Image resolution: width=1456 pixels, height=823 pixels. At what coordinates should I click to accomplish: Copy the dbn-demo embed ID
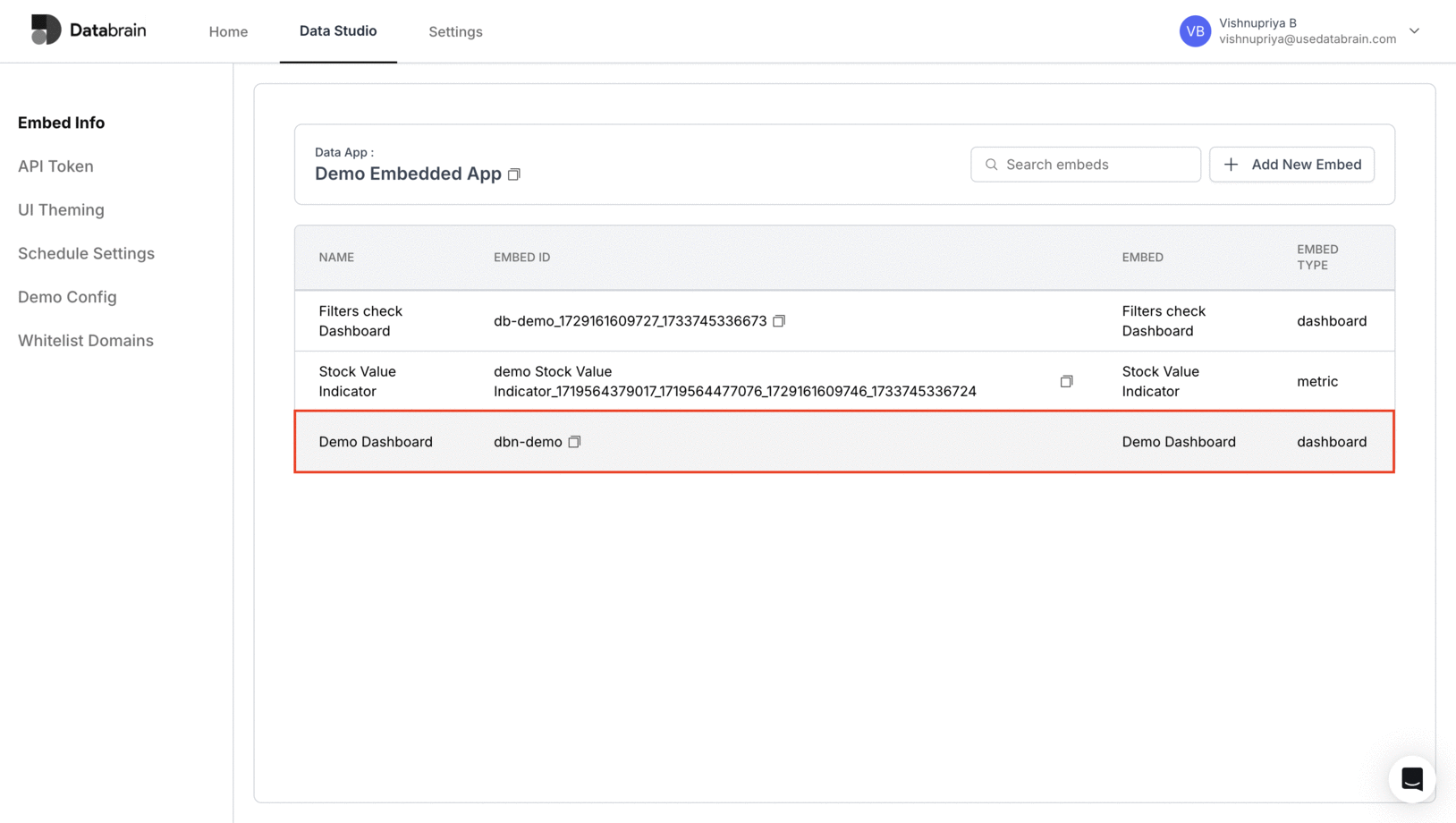pos(574,441)
